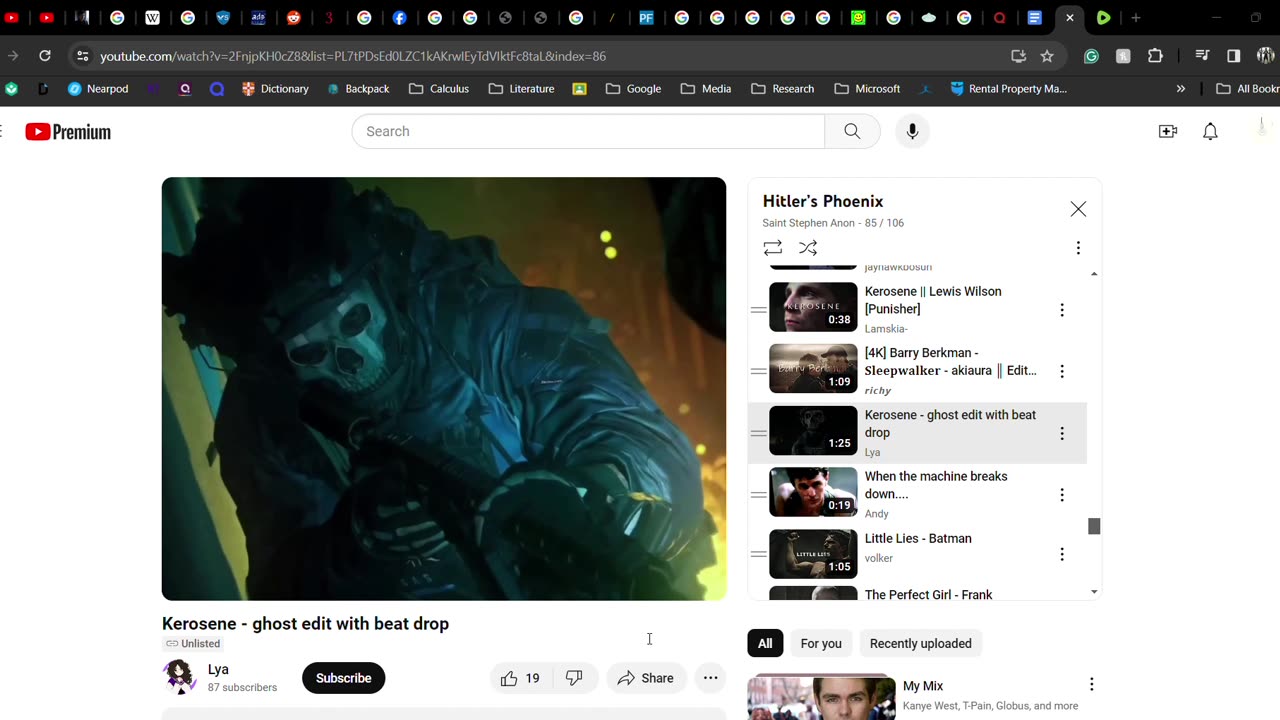Image resolution: width=1280 pixels, height=720 pixels.
Task: Open the Lya channel name link
Action: [x=218, y=670]
